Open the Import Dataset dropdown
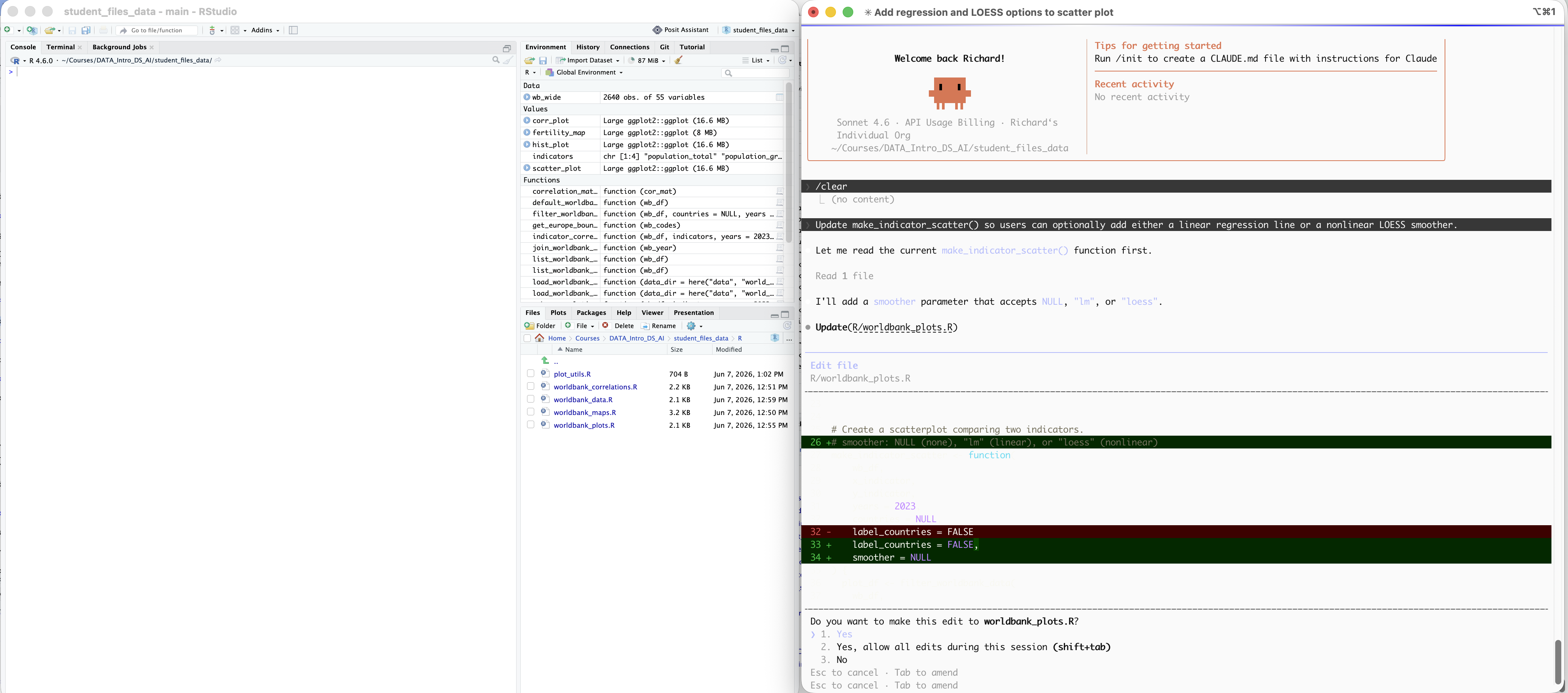The width and height of the screenshot is (1568, 693). [587, 60]
